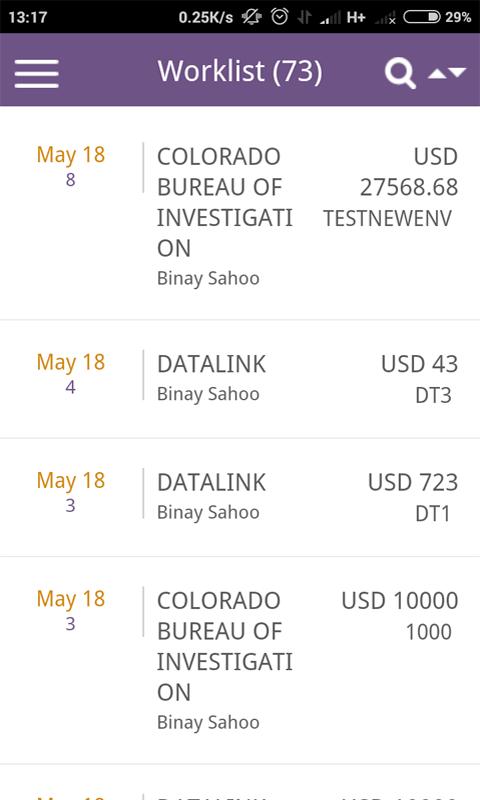Image resolution: width=480 pixels, height=800 pixels.
Task: Tap the H+ signal strength icon
Action: [x=343, y=17]
